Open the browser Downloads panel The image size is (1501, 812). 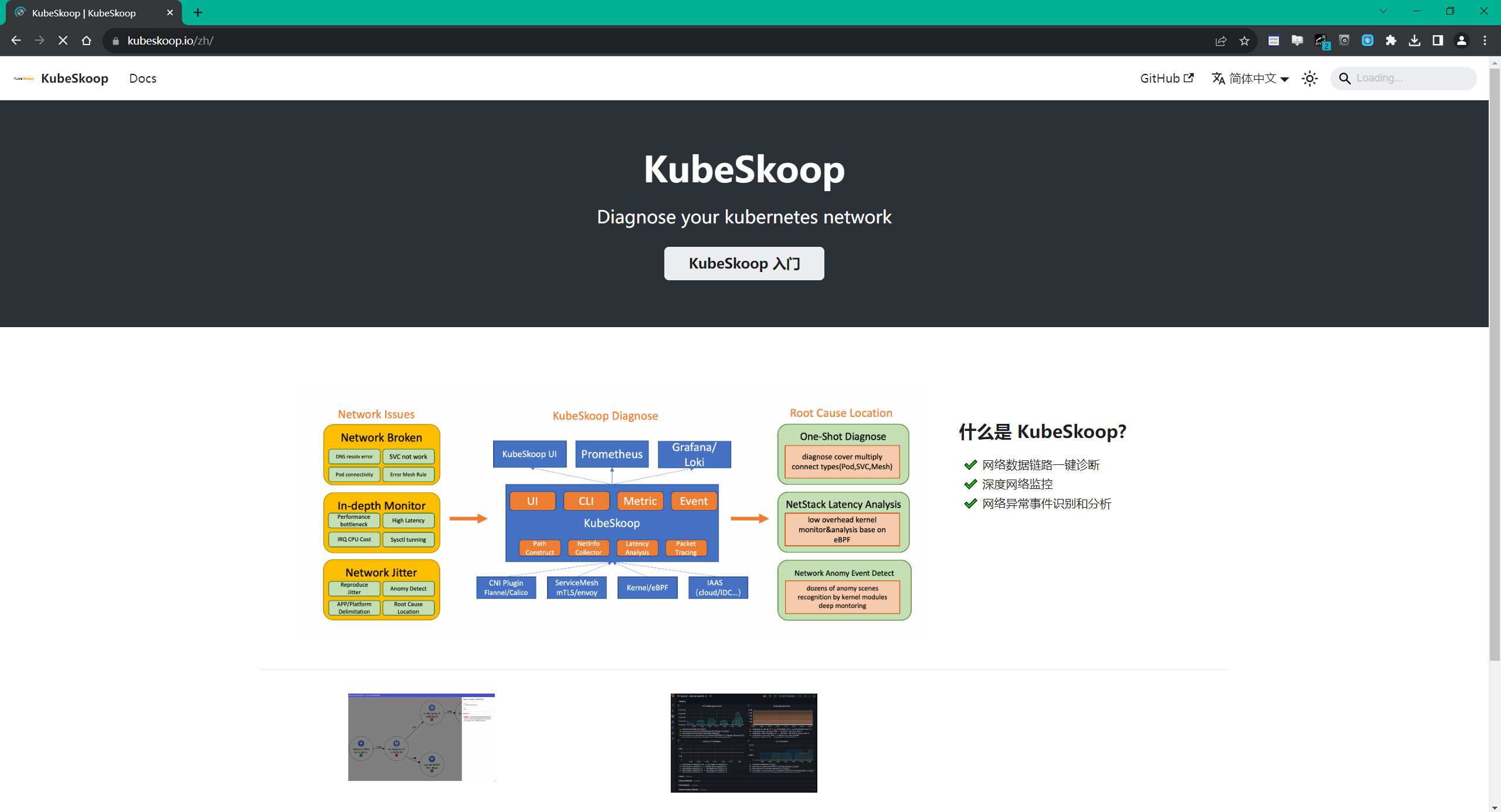click(1414, 40)
